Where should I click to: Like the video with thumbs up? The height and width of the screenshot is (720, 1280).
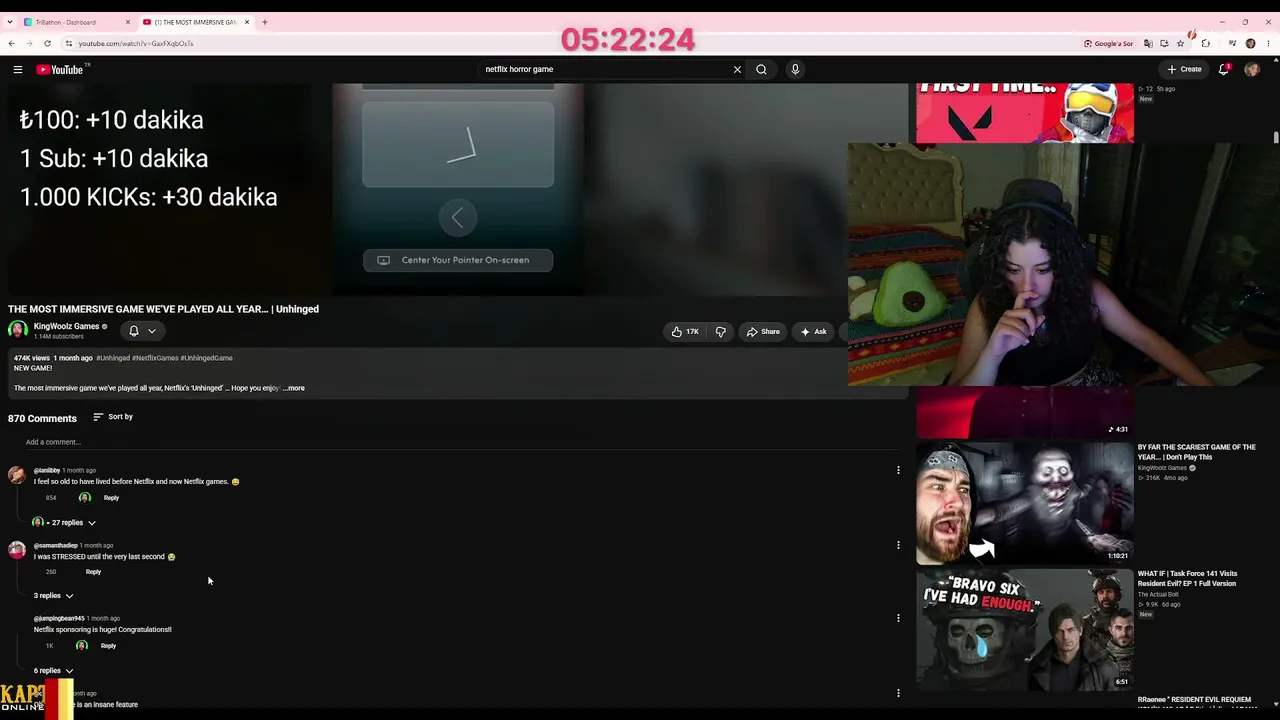point(685,331)
